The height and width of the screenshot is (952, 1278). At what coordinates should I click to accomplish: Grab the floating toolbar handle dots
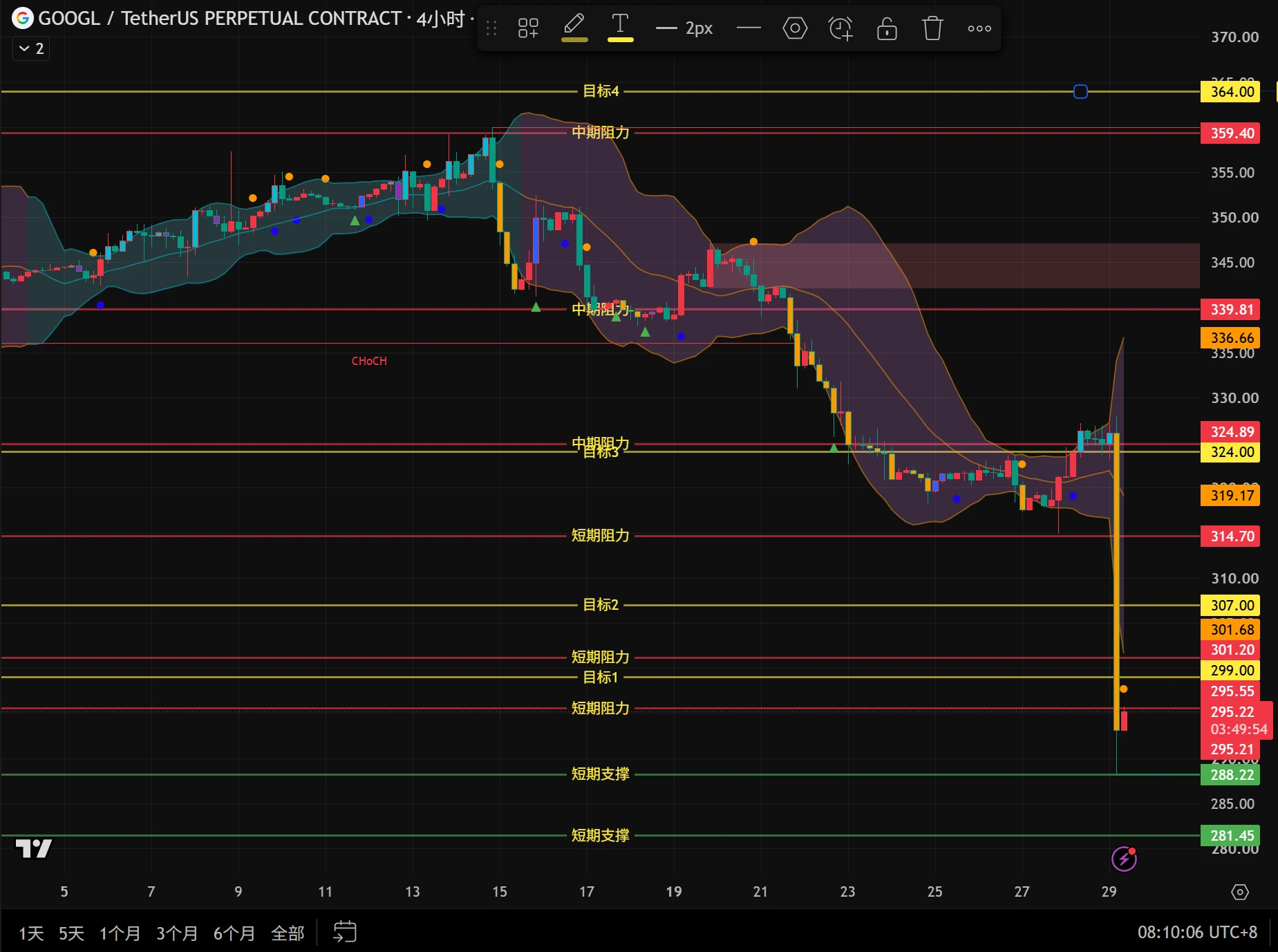tap(491, 28)
